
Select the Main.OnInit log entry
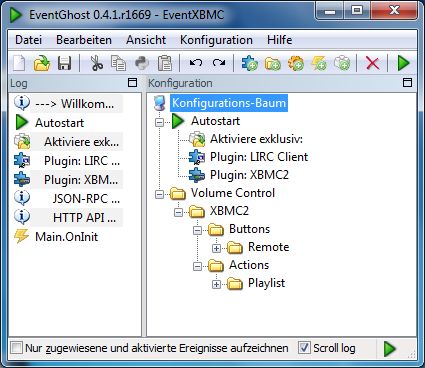[x=67, y=237]
